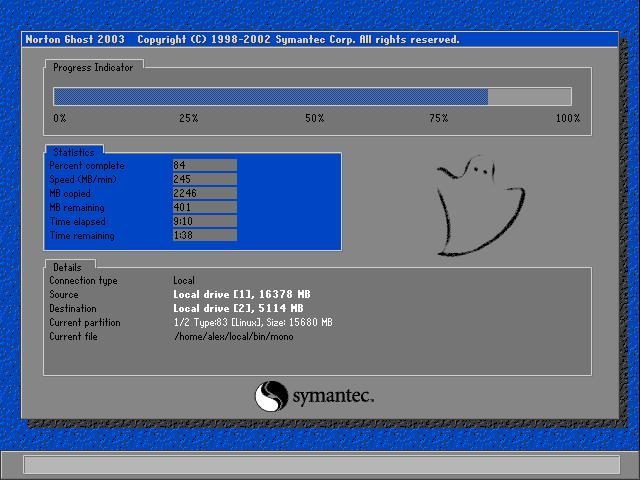640x480 pixels.
Task: Click the Destination drive entry text
Action: tap(238, 309)
